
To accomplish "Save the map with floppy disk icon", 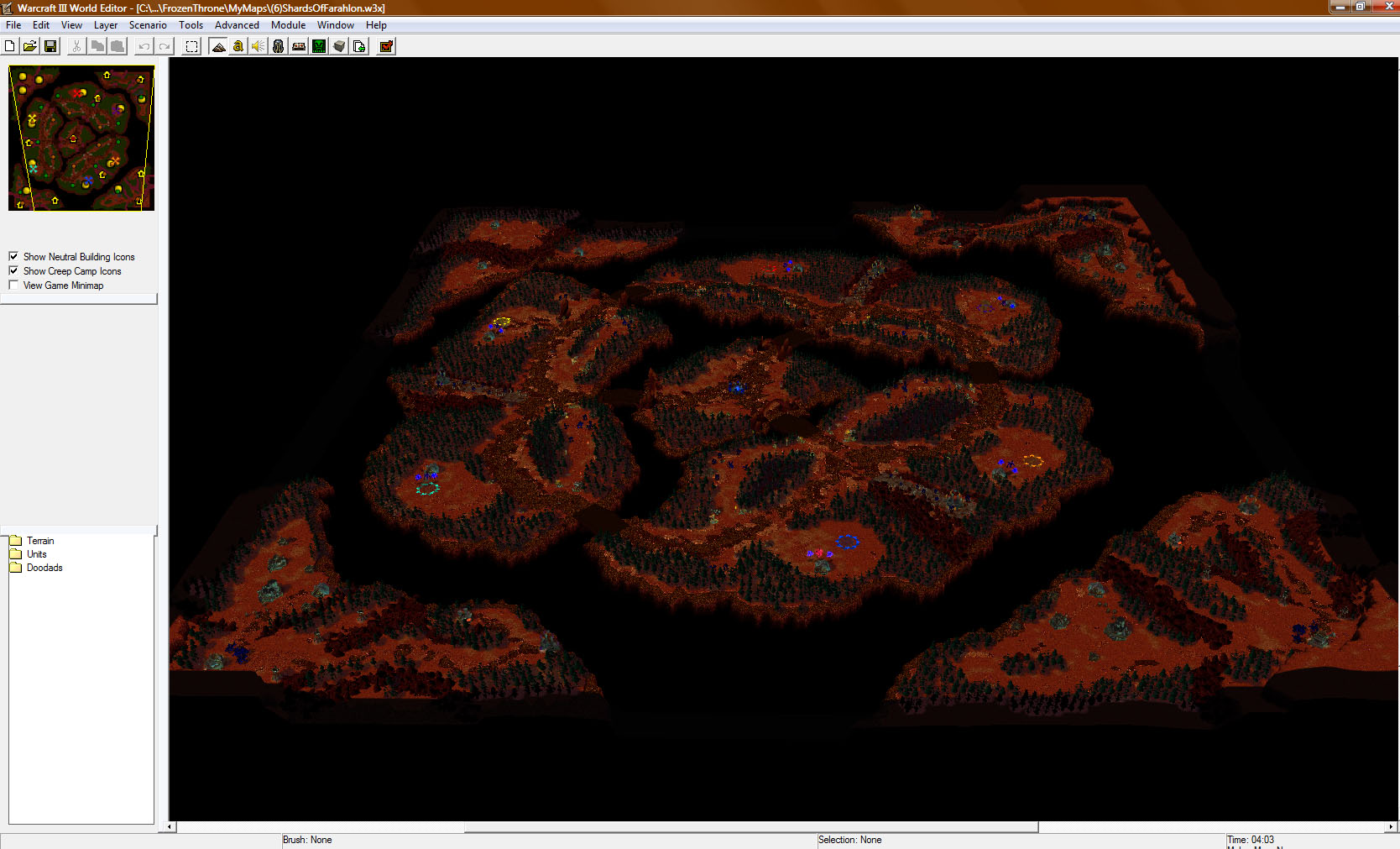I will tap(50, 46).
